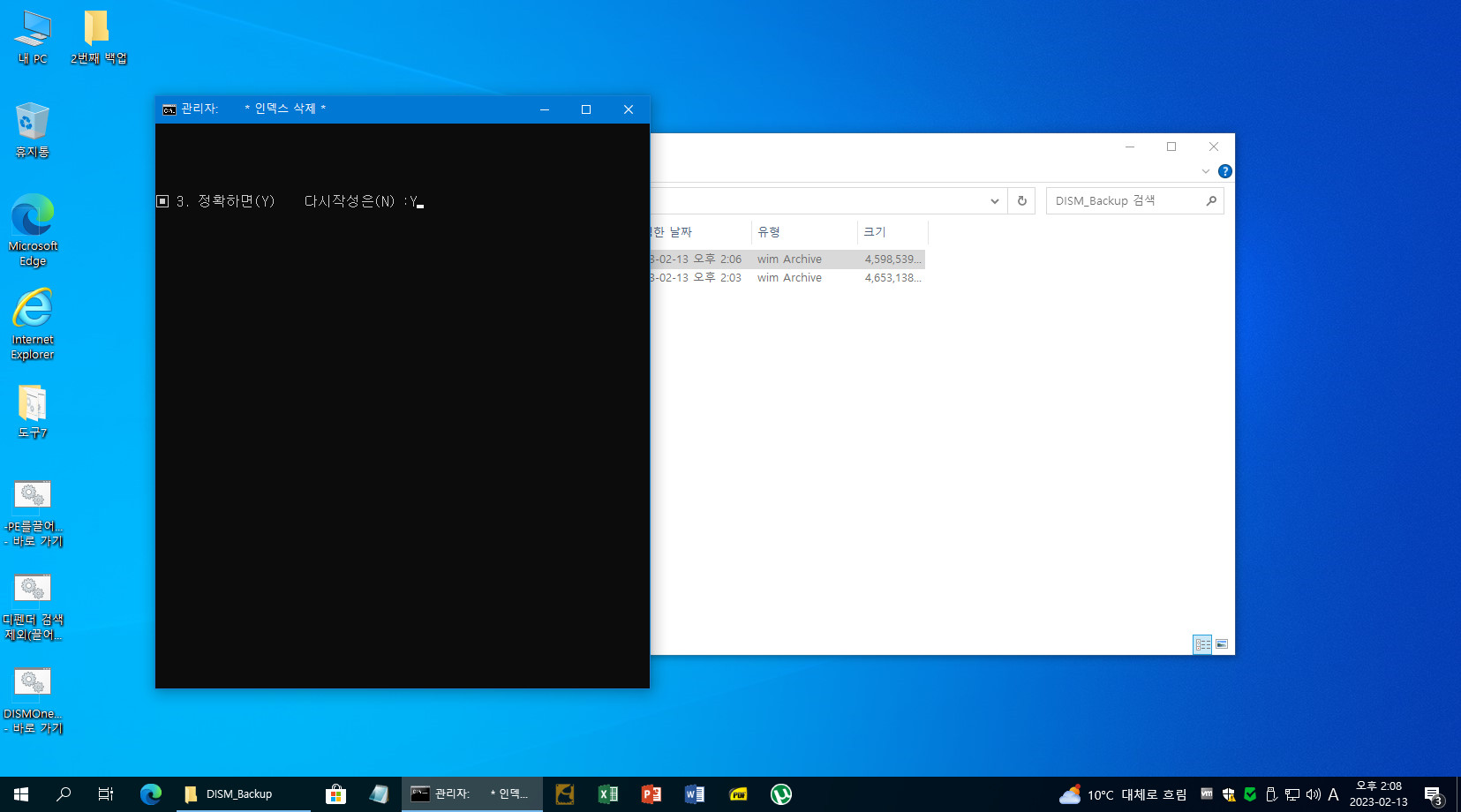The image size is (1461, 812).
Task: Select the PE를끝어 바로 가기 shortcut
Action: point(33,513)
